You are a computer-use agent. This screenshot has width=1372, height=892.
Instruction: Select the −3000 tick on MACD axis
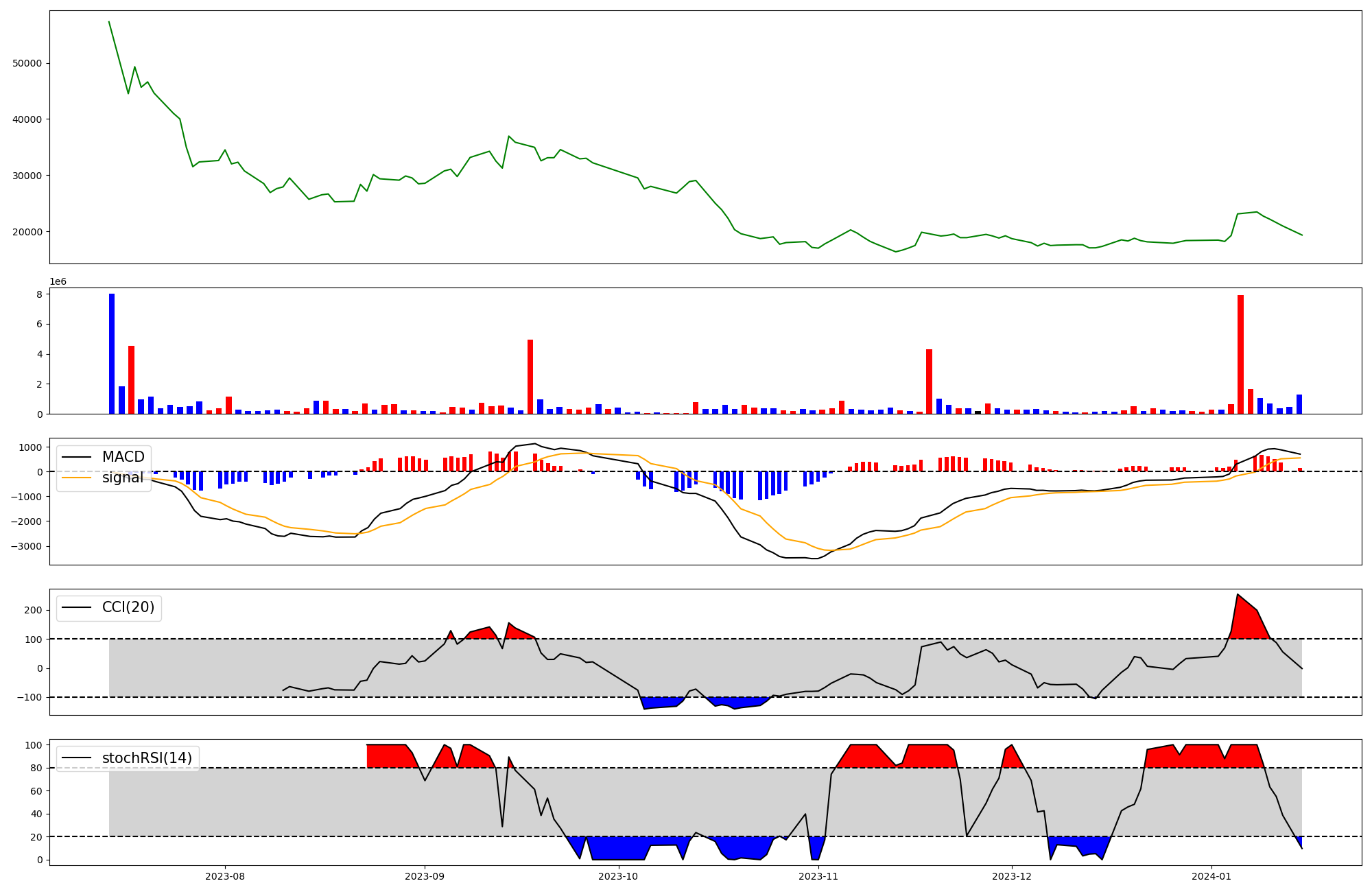[x=27, y=546]
